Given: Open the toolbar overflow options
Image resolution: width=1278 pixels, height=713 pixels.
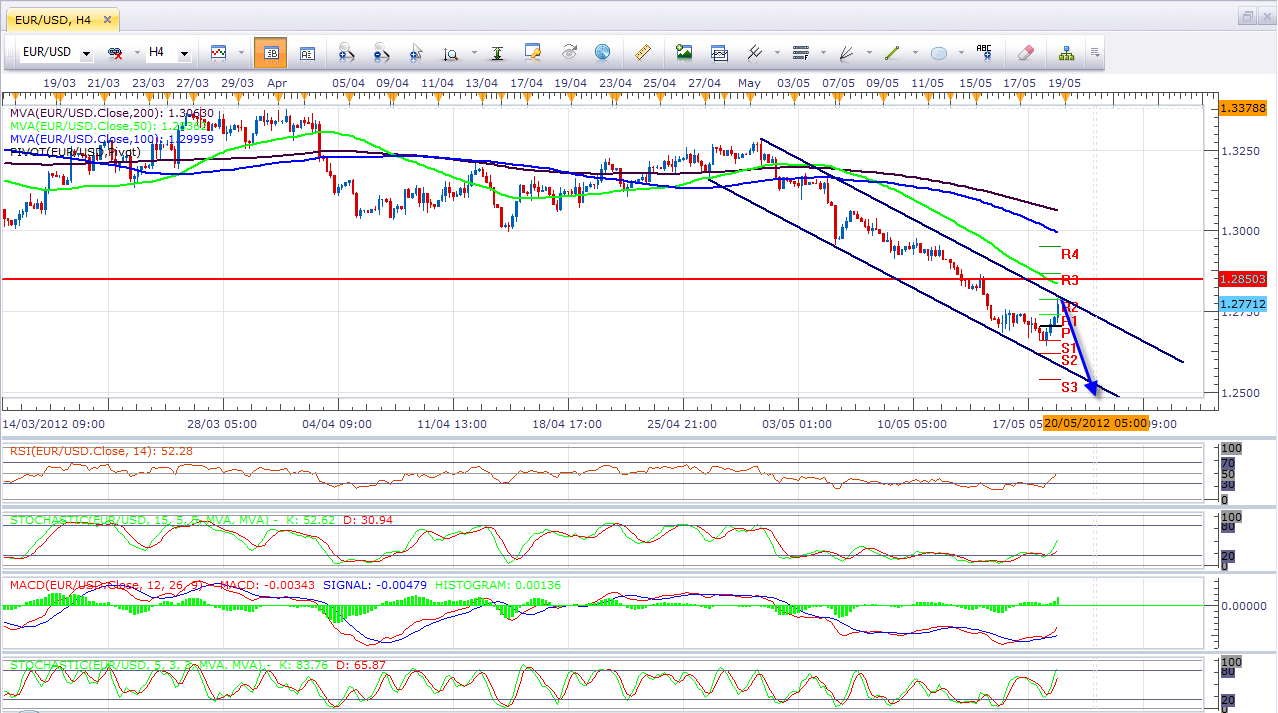Looking at the screenshot, I should click(x=1095, y=52).
